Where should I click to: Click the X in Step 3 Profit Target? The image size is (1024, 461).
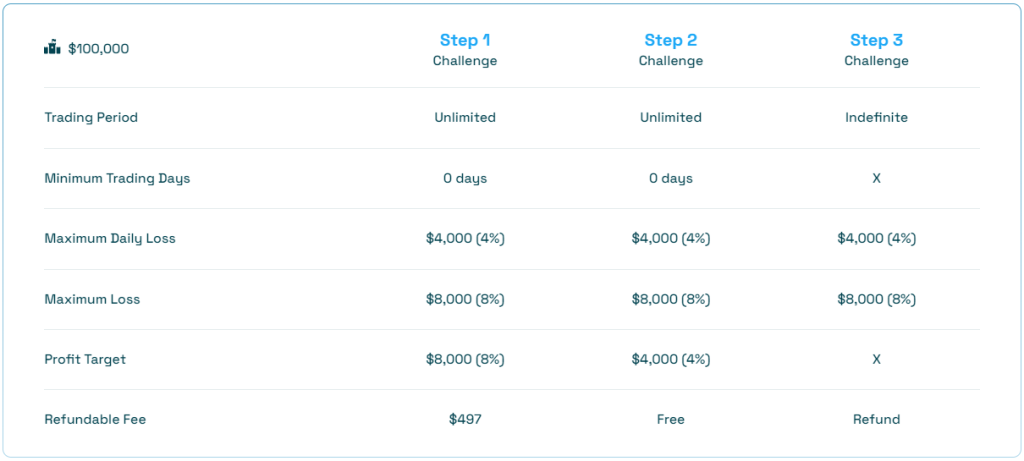pyautogui.click(x=876, y=359)
